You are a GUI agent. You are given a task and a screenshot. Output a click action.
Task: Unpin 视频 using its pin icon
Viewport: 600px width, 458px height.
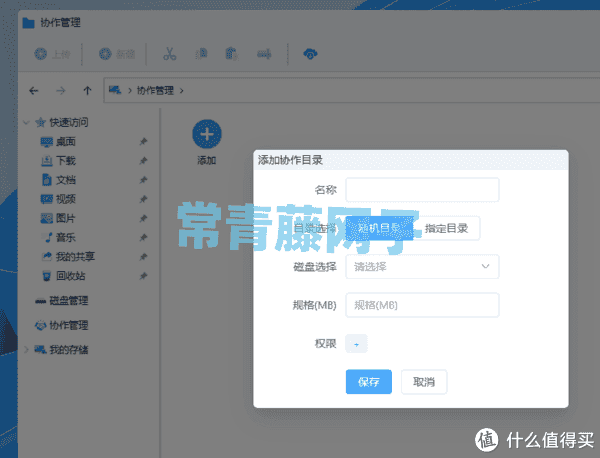point(143,199)
